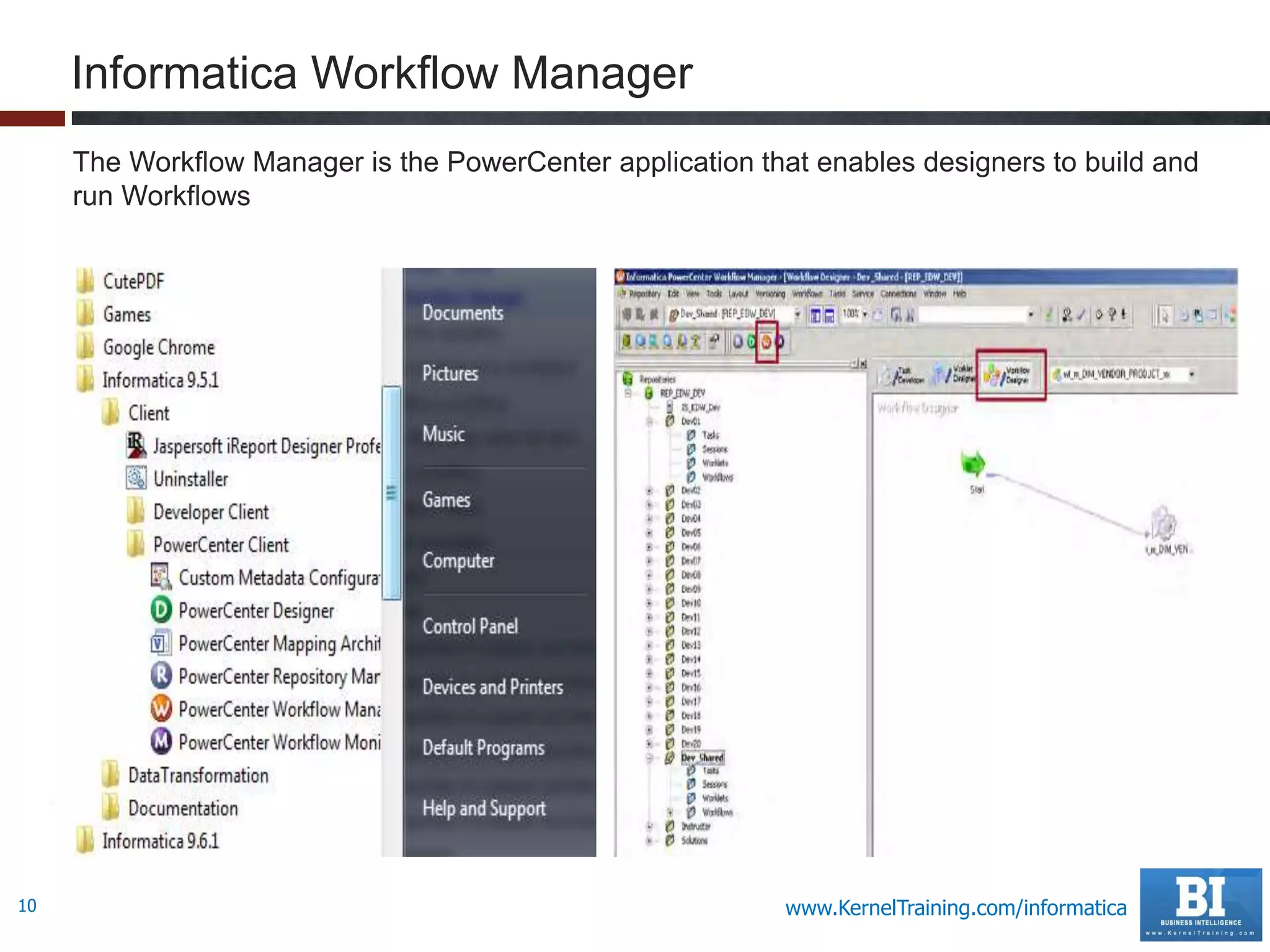1270x952 pixels.
Task: Select Worklets under Dev_Shared
Action: (715, 798)
